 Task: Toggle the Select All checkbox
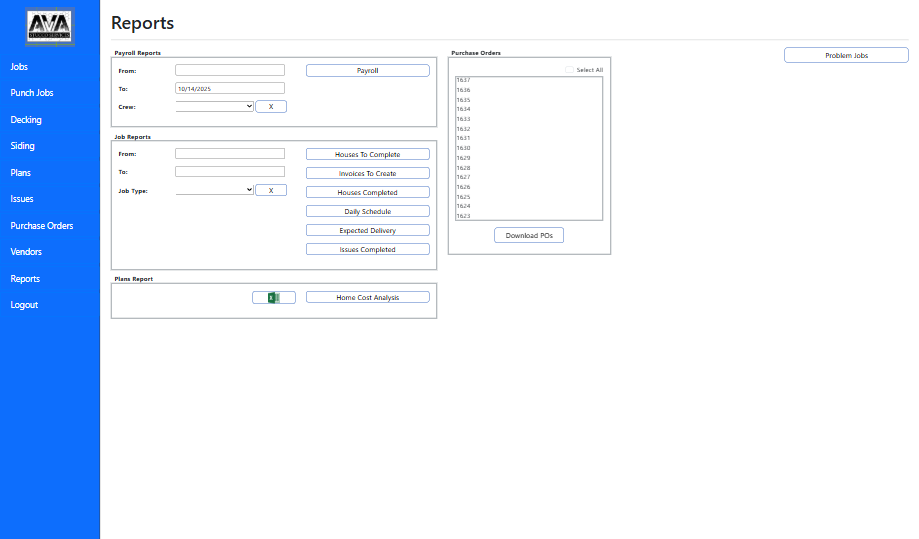569,70
